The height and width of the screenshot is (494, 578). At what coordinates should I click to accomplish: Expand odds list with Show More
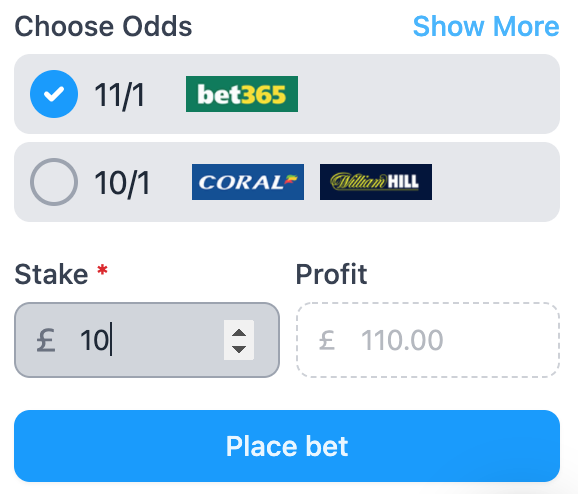486,27
